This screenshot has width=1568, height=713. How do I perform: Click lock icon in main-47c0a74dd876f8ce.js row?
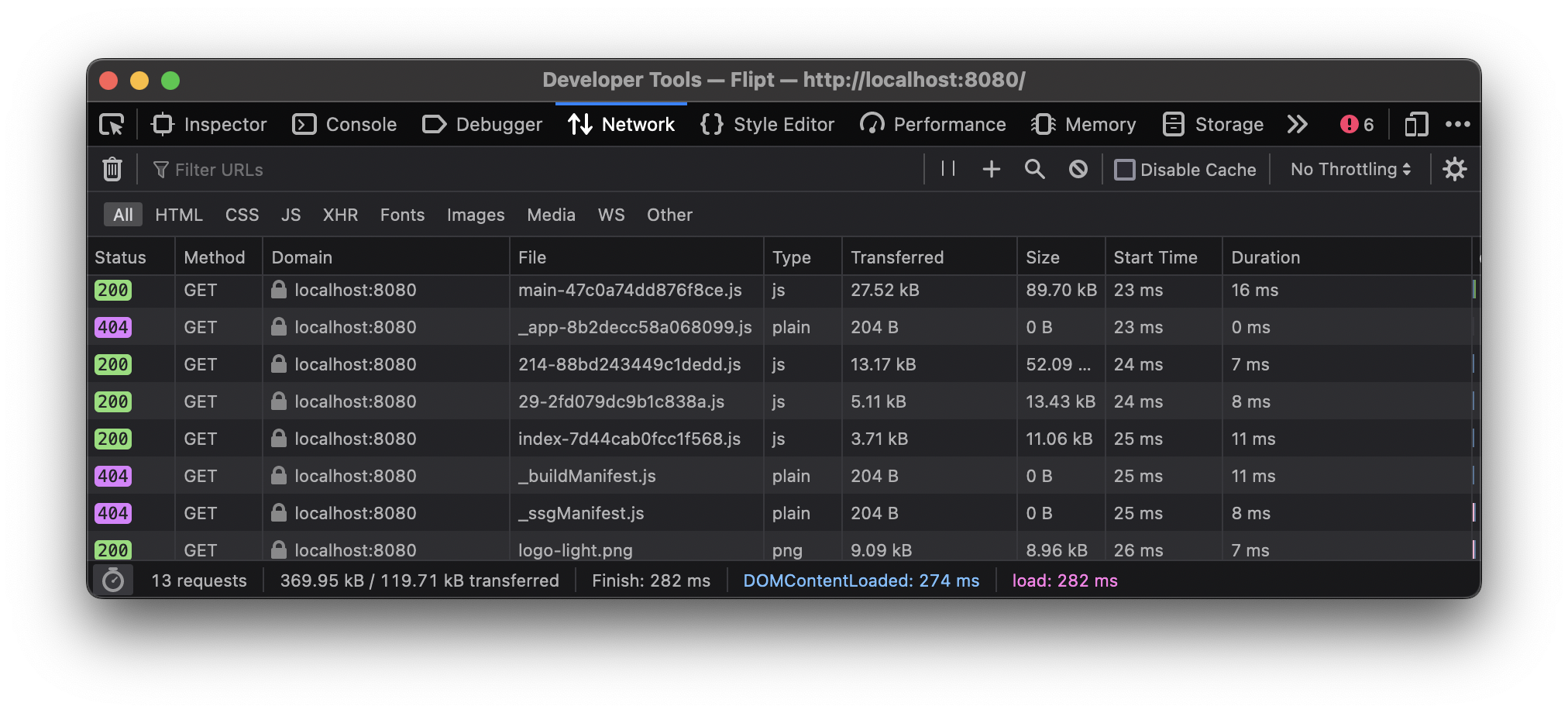[279, 289]
